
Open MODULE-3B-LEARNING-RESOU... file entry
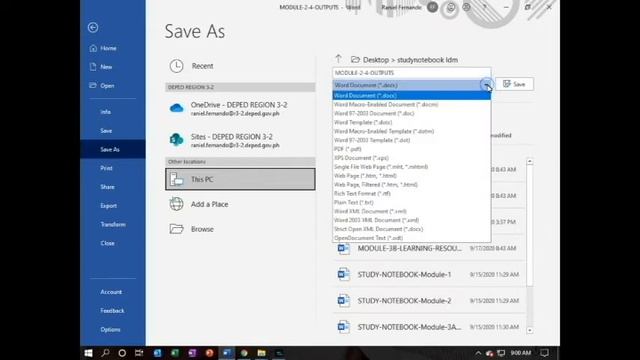[429, 249]
